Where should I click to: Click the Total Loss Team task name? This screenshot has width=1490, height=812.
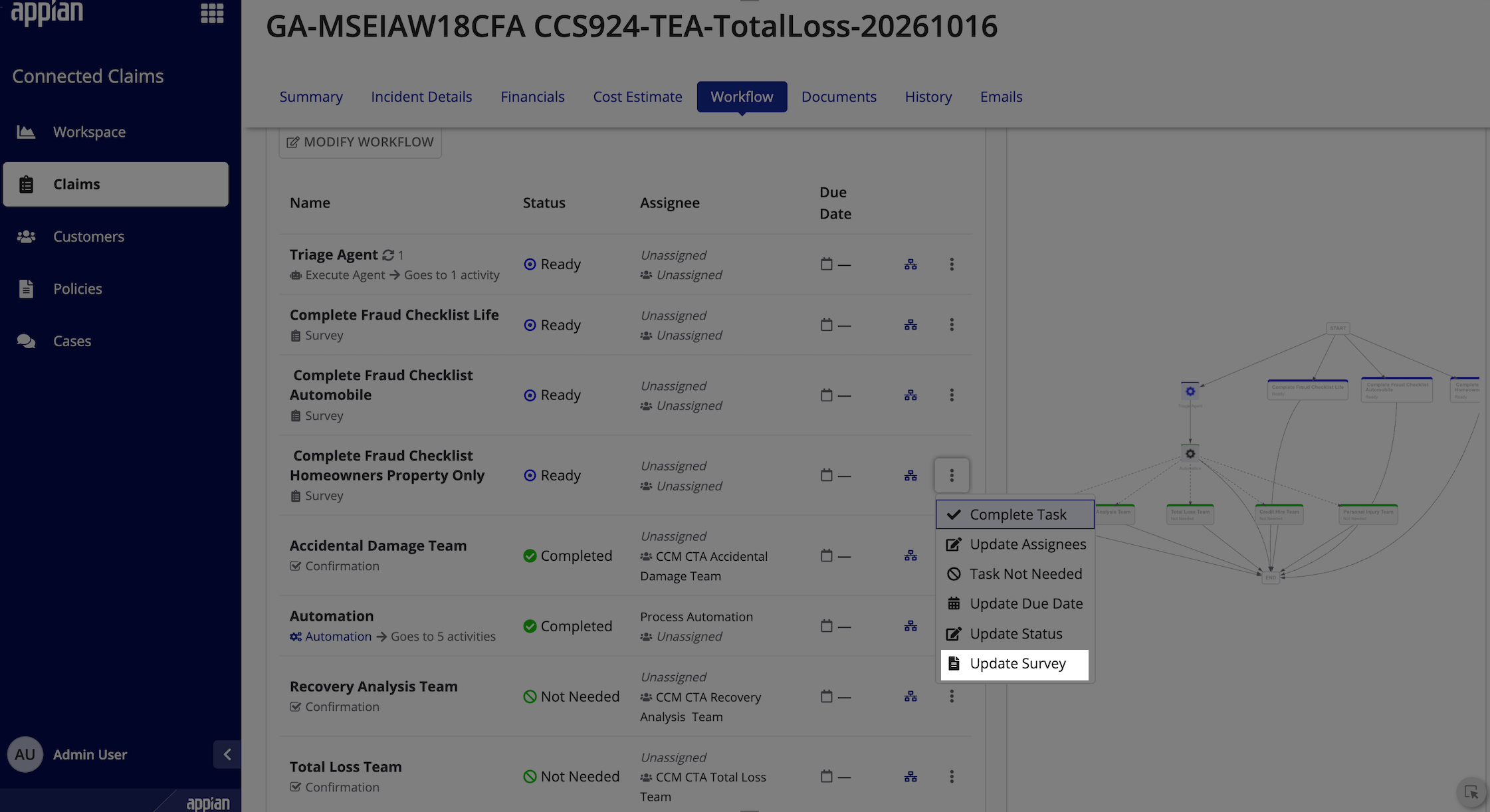click(346, 767)
